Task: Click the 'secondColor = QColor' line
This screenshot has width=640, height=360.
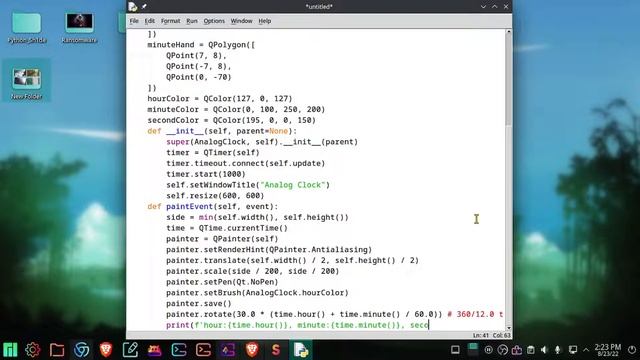Action: [231, 120]
